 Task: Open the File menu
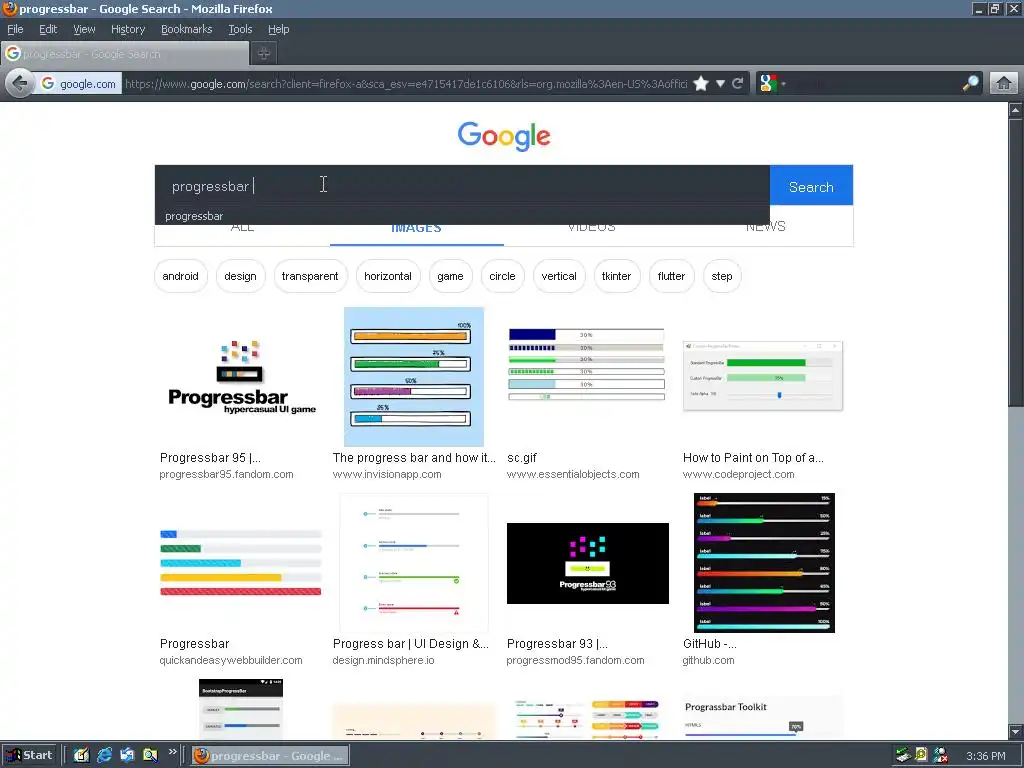click(15, 29)
